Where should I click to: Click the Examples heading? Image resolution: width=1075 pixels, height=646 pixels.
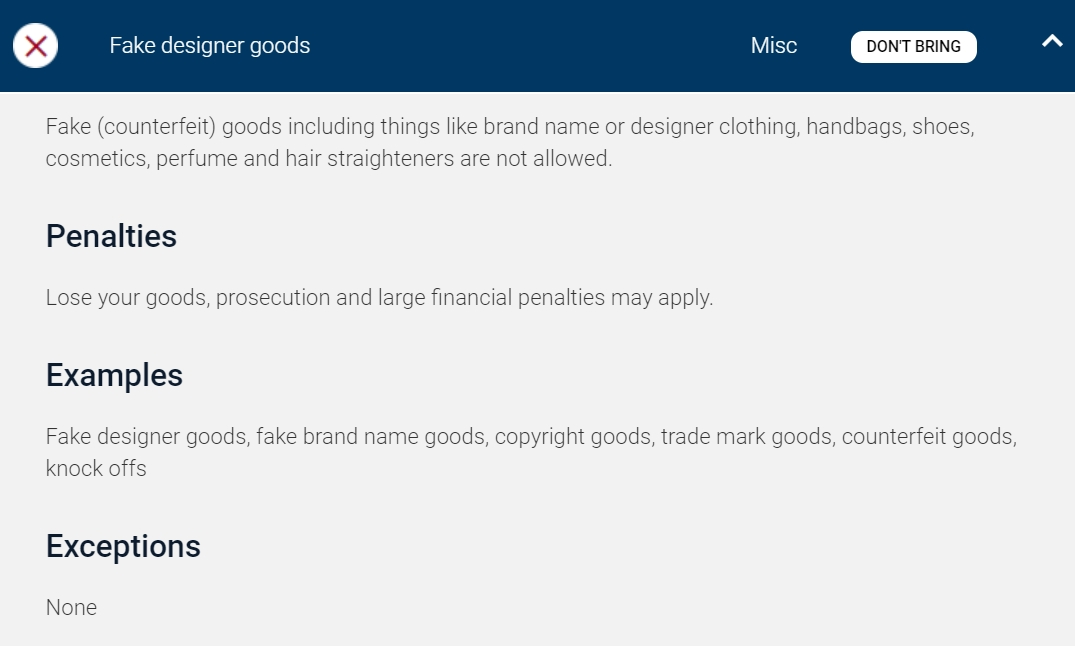[114, 375]
